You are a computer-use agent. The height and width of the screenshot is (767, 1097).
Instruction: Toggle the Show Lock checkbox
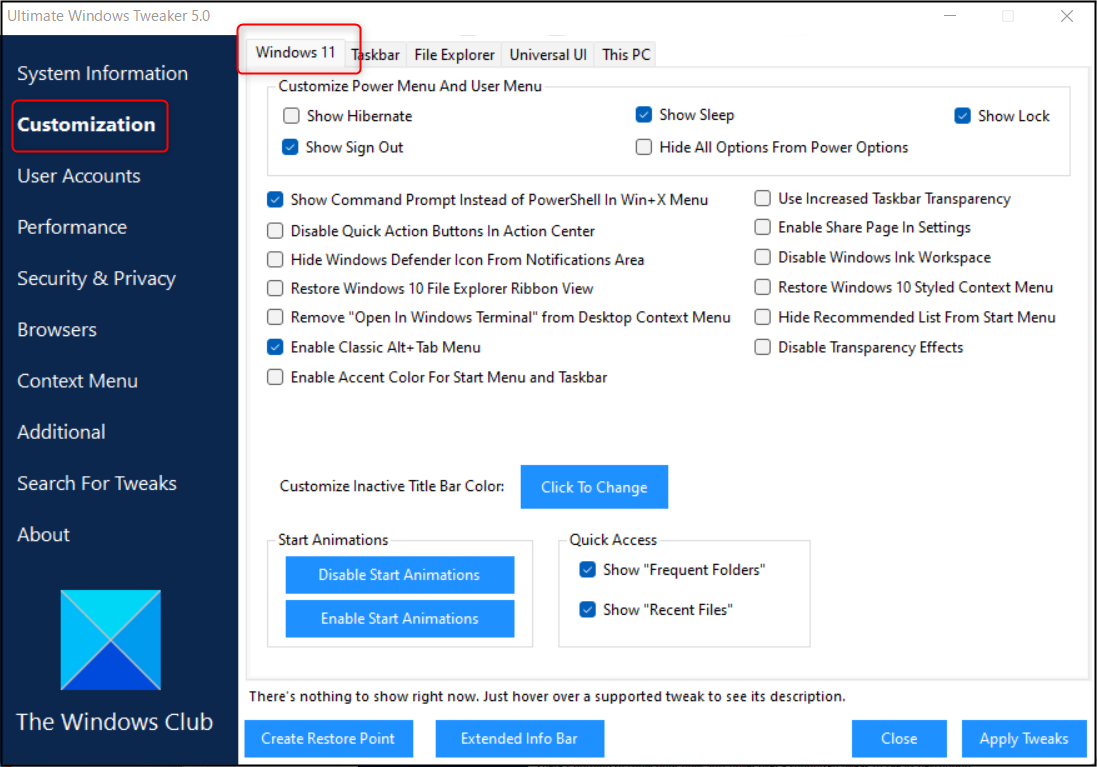[x=963, y=115]
